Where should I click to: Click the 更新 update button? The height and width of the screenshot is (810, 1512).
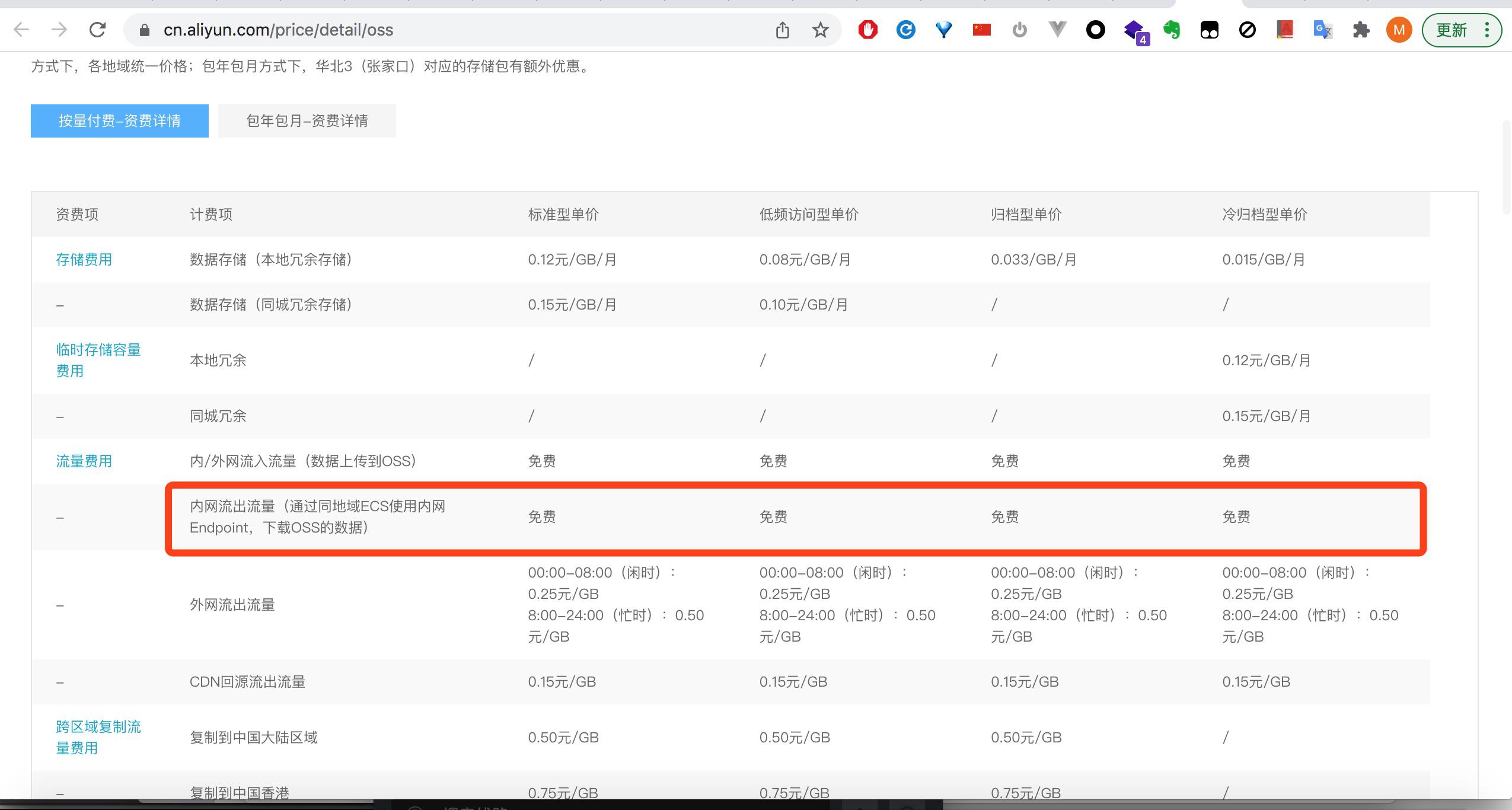1451,30
